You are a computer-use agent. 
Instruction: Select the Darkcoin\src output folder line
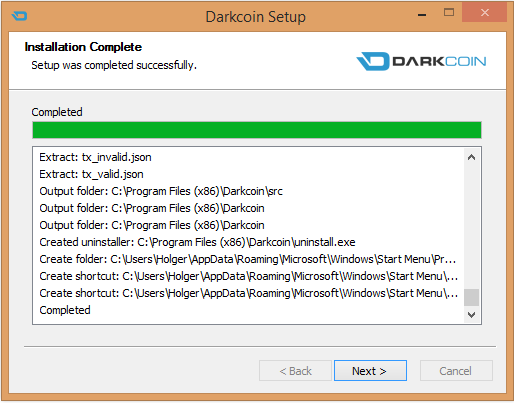pyautogui.click(x=161, y=191)
